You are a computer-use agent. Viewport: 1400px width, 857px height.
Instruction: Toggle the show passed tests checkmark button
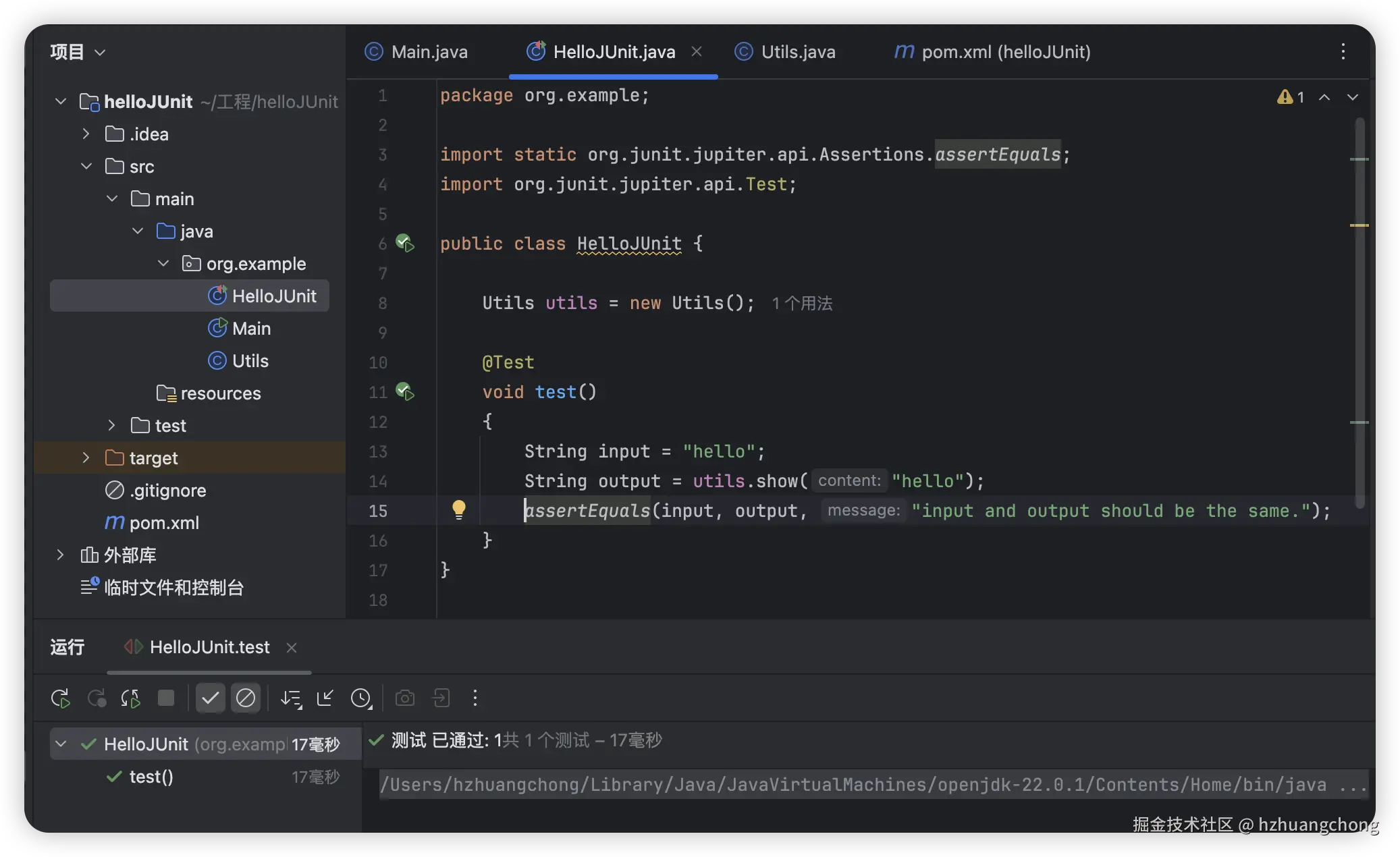(x=210, y=698)
